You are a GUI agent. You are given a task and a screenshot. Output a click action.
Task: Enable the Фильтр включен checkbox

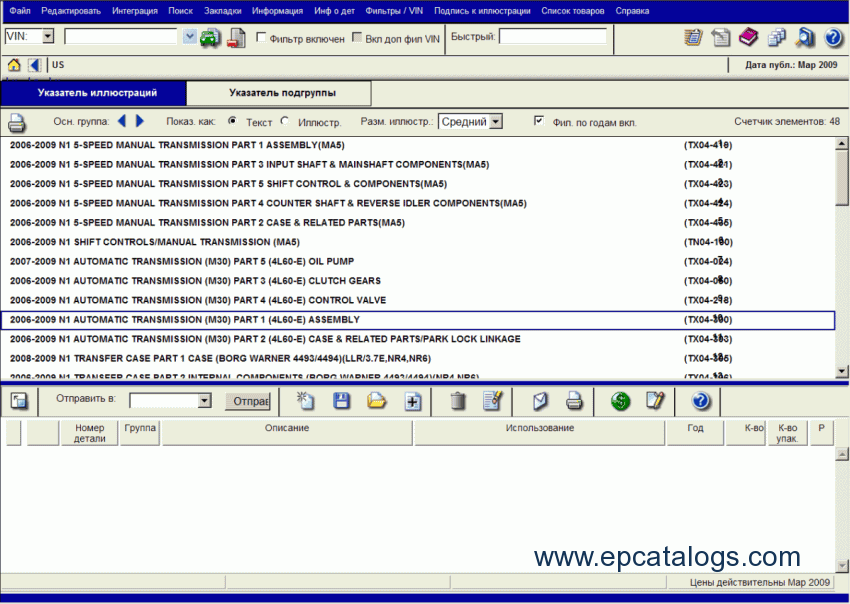(x=262, y=38)
